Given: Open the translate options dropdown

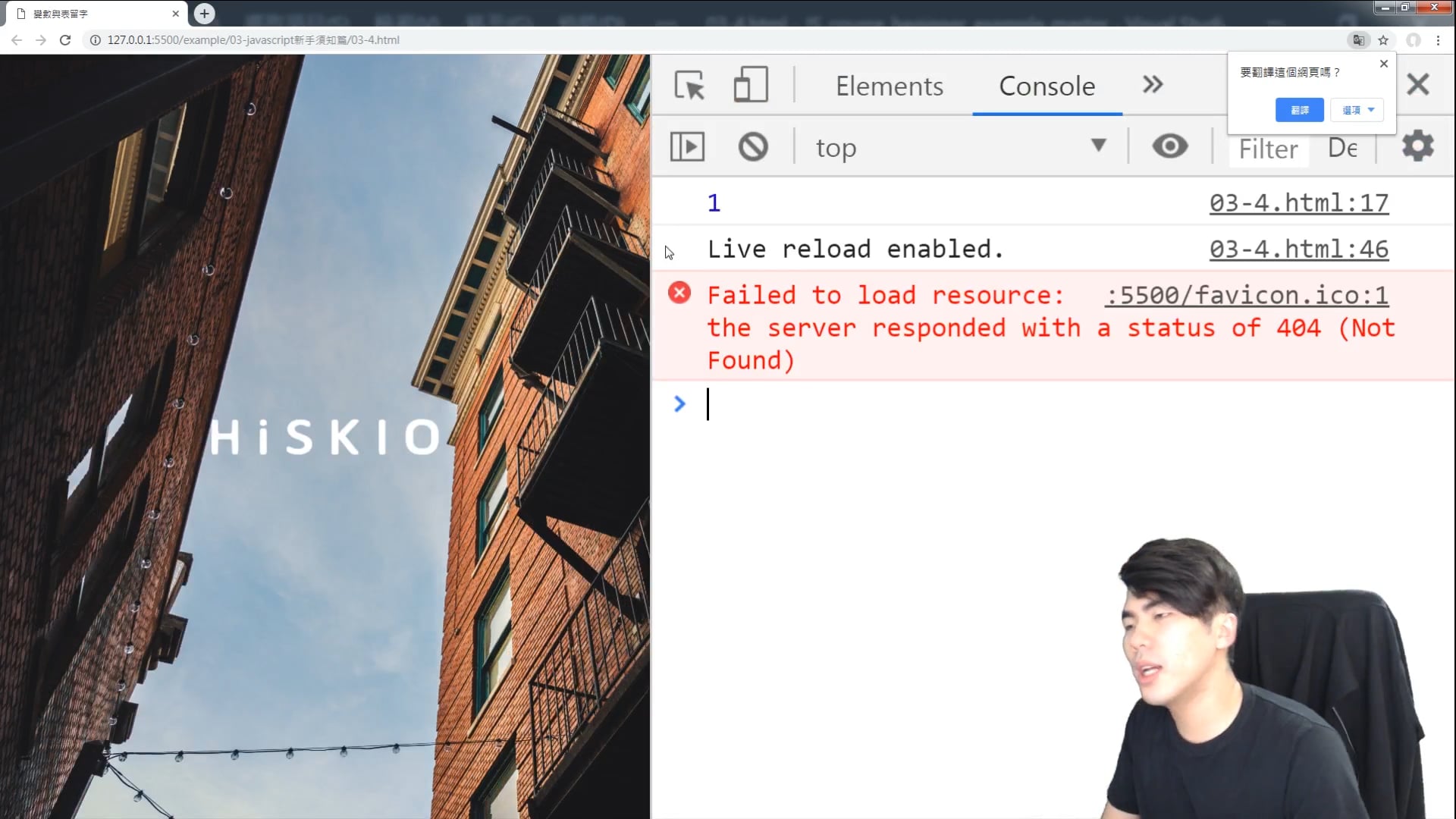Looking at the screenshot, I should [1357, 111].
